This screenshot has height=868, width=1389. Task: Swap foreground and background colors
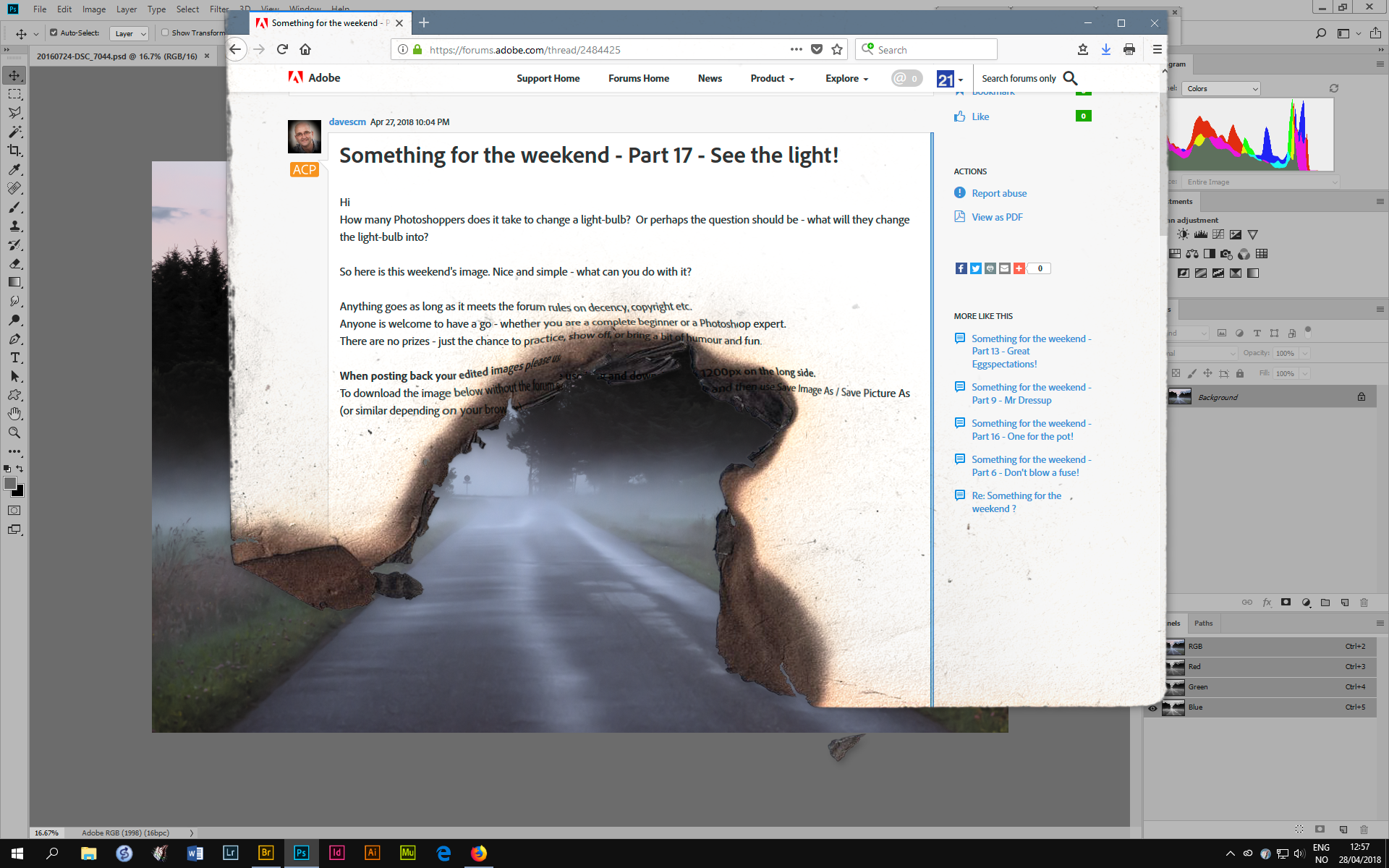(x=20, y=469)
